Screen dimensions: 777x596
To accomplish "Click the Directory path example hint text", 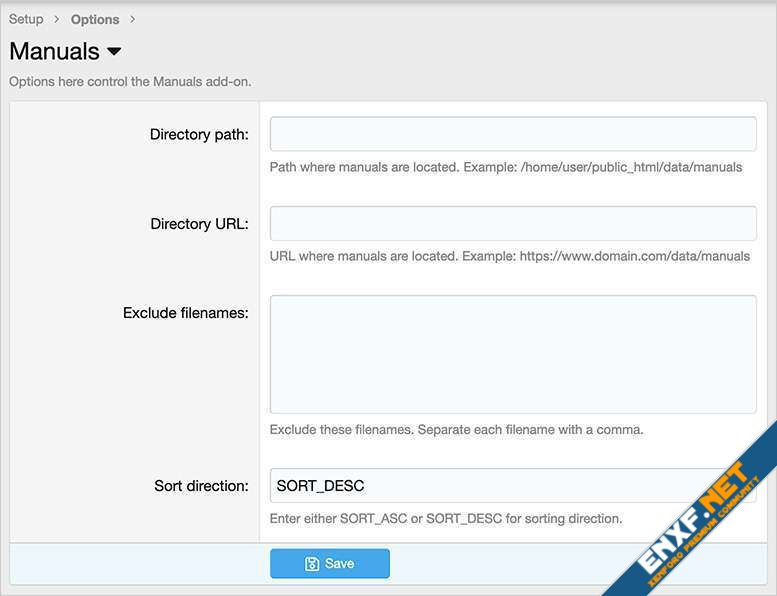I will (506, 167).
